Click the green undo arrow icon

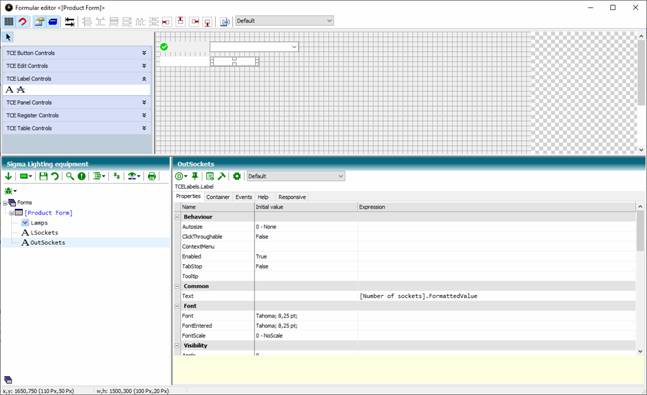[x=55, y=176]
